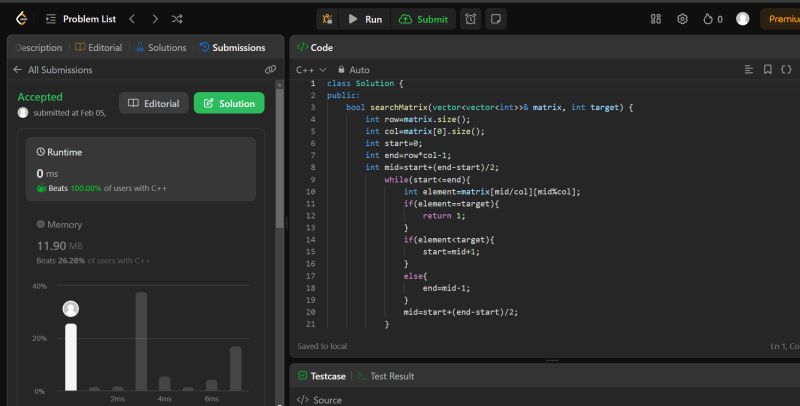800x406 pixels.
Task: Click the debugger bug icon beside Run
Action: (x=326, y=19)
